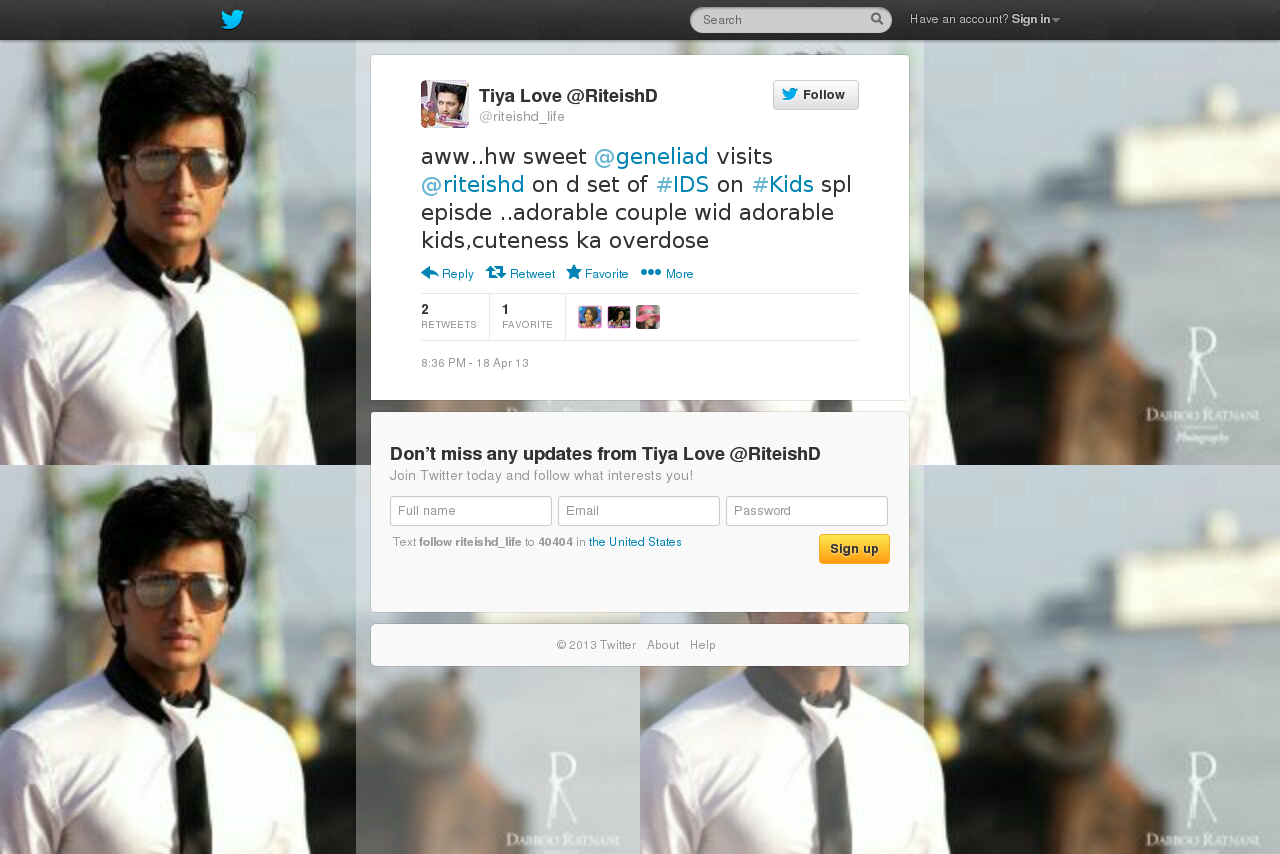
Task: Open the Help link in the footer
Action: (x=703, y=645)
